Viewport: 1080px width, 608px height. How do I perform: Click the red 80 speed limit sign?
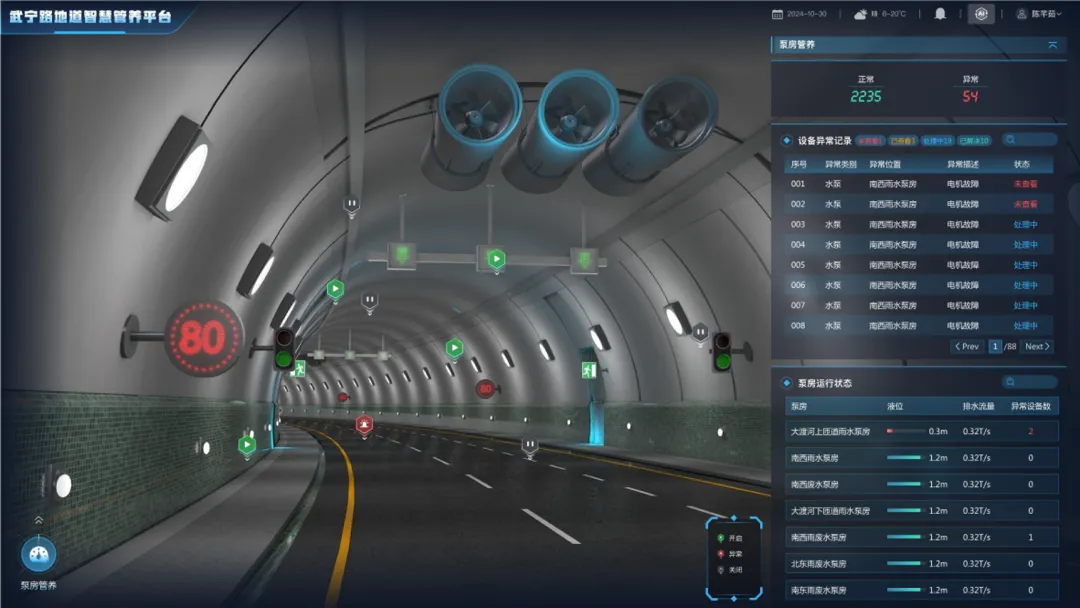tap(202, 337)
